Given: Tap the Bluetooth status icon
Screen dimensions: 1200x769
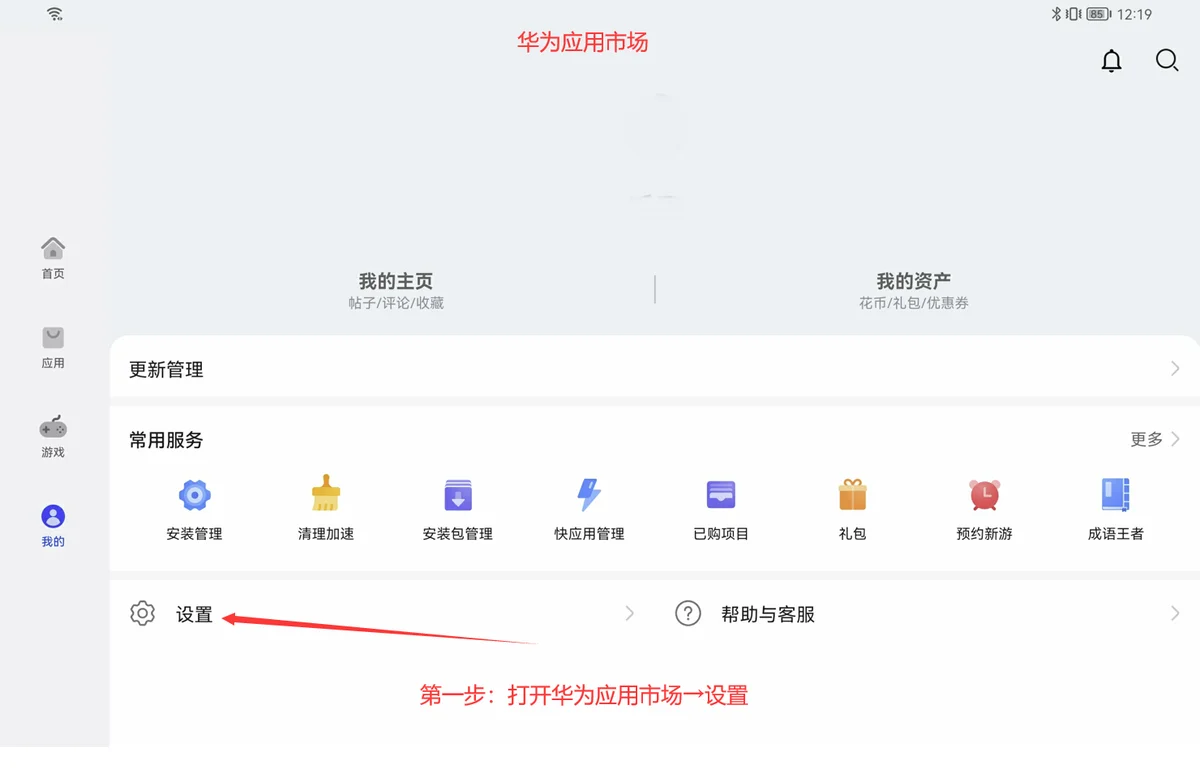Looking at the screenshot, I should (x=1055, y=14).
